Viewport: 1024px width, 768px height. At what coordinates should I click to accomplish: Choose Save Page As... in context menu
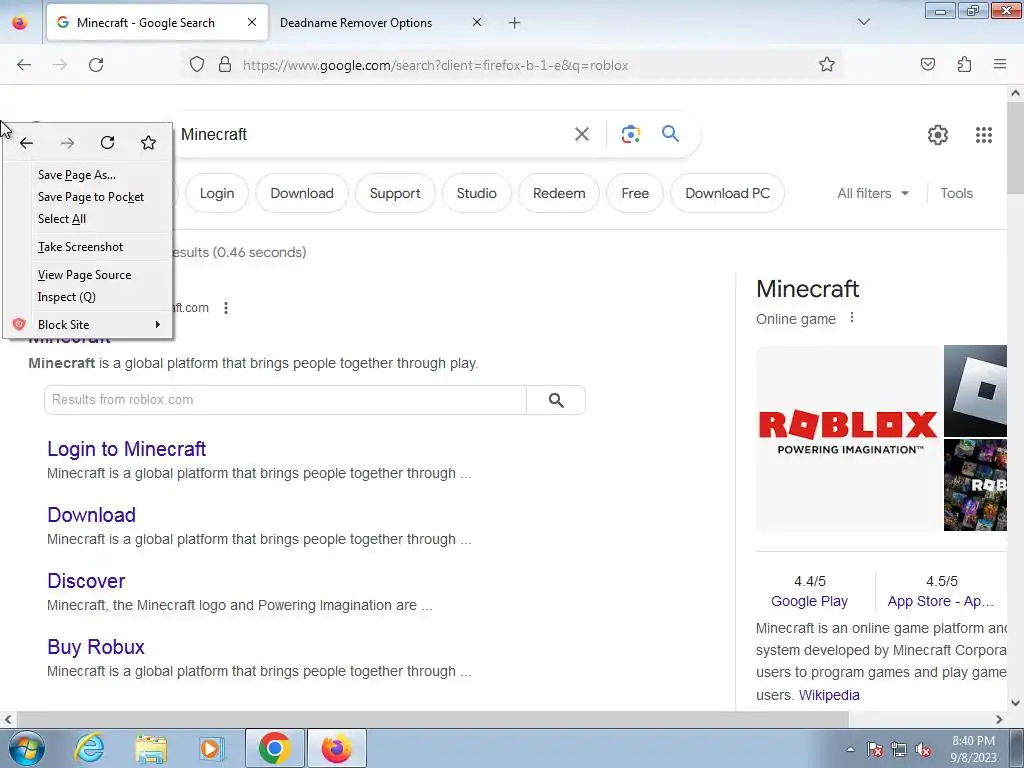[88, 175]
